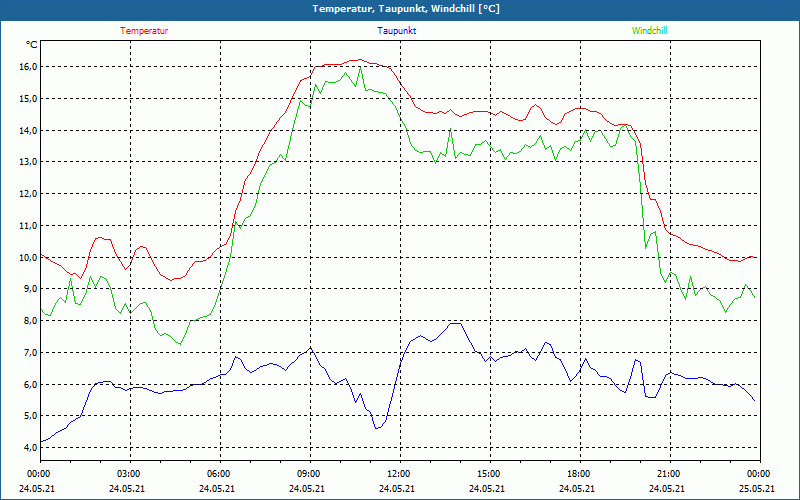
Task: Click the "13,0" y-axis value
Action: (x=29, y=162)
